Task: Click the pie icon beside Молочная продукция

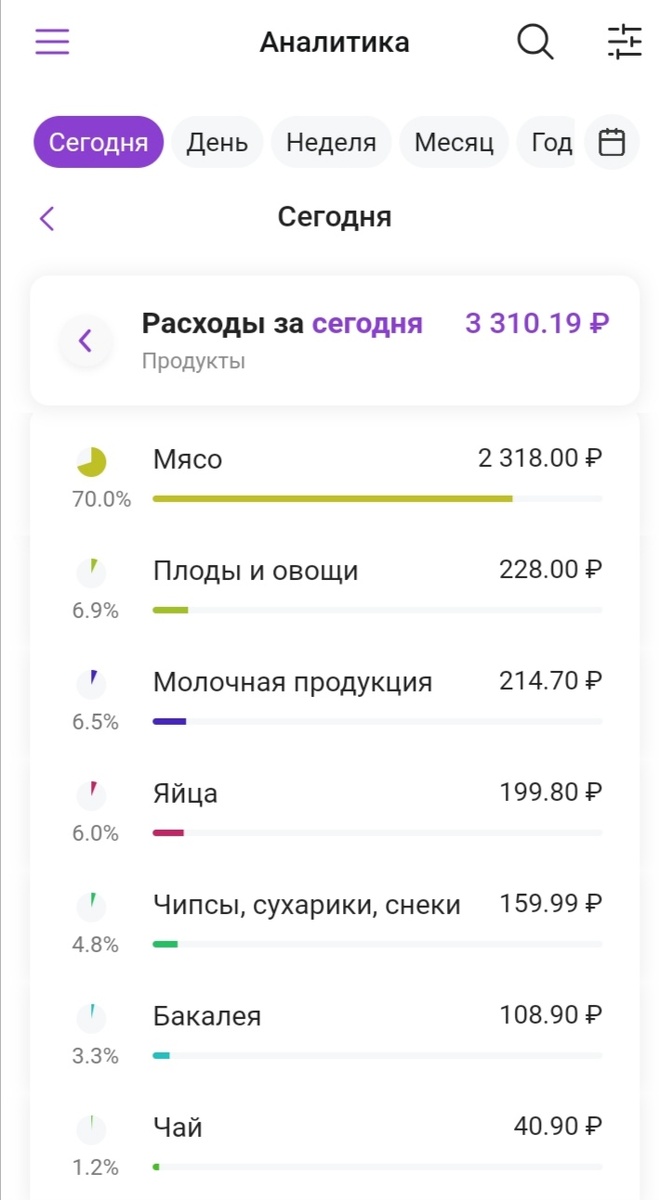Action: [91, 682]
